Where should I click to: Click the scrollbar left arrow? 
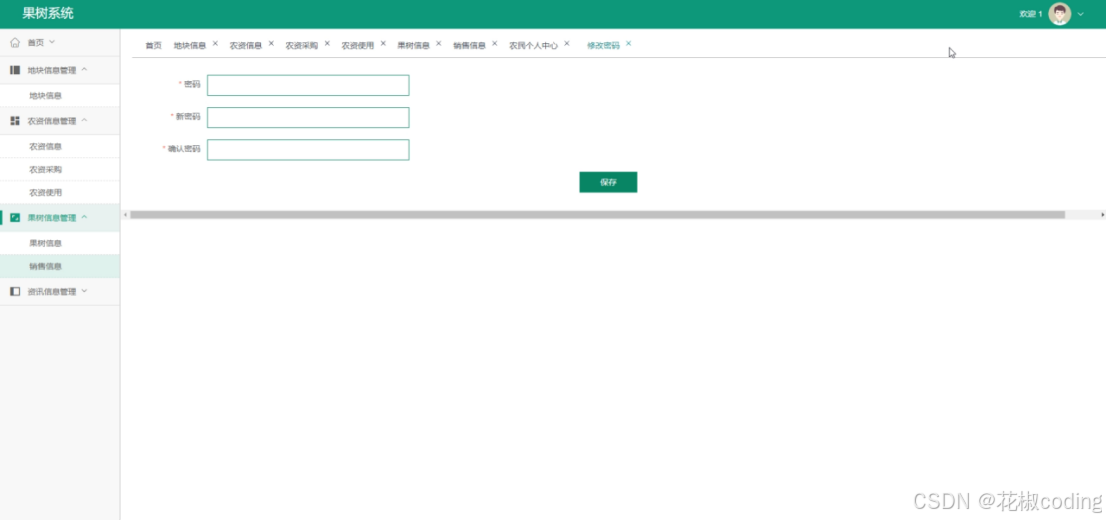pos(126,214)
